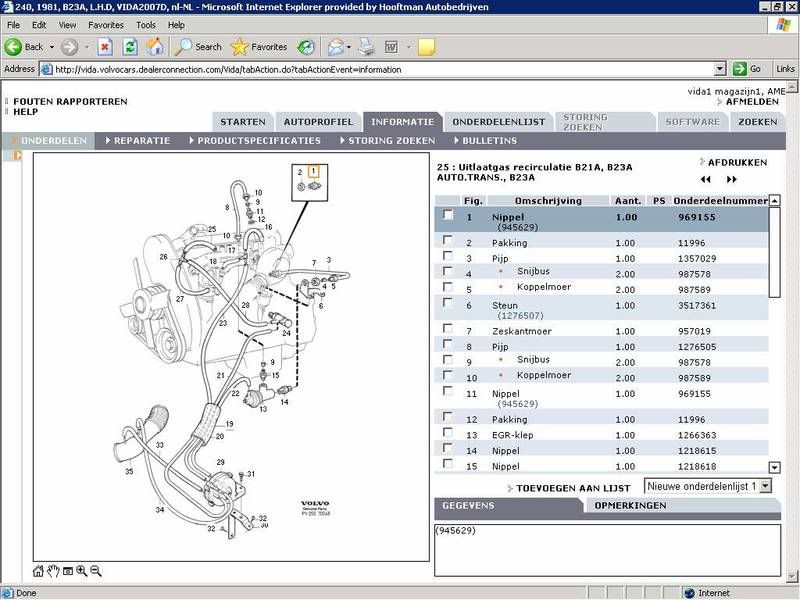Screen dimensions: 800x600
Task: Click the browser Back arrow icon
Action: [13, 47]
